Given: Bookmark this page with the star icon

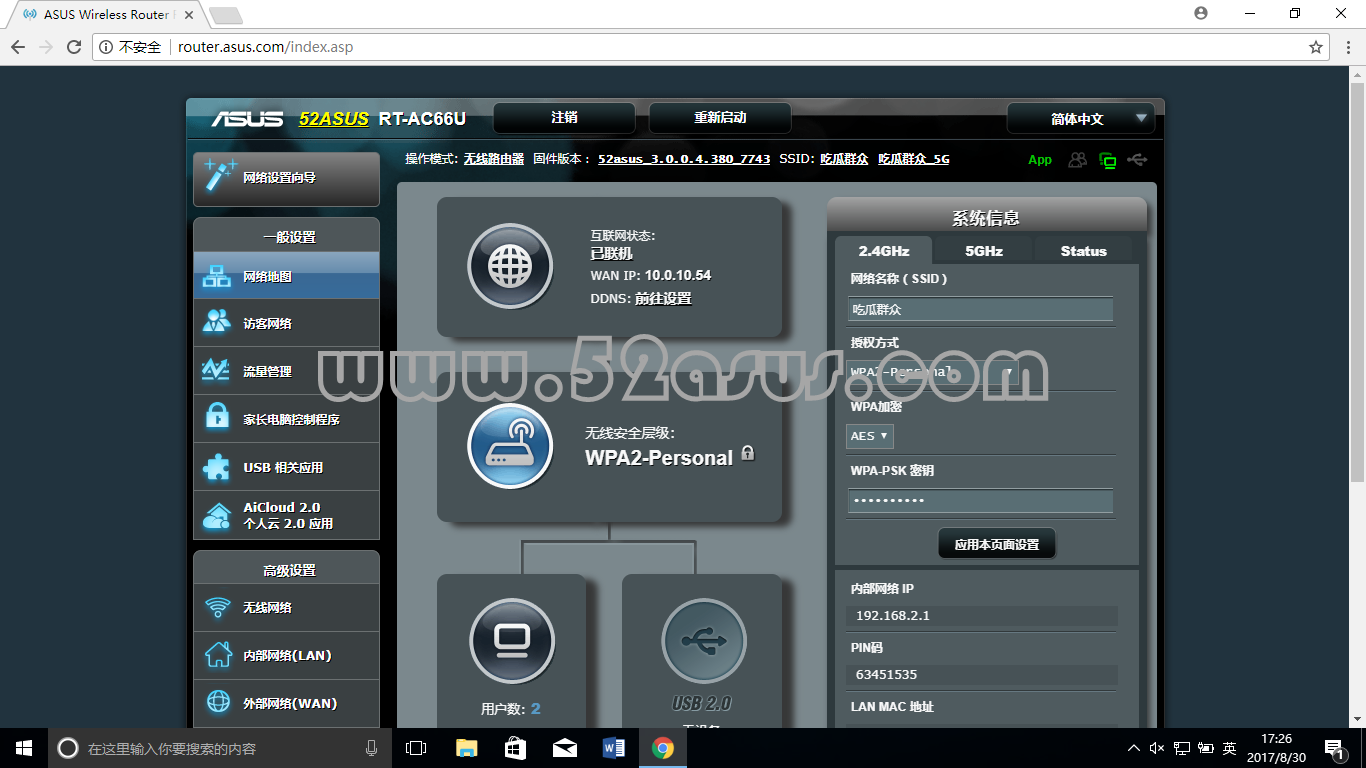Looking at the screenshot, I should (1316, 47).
